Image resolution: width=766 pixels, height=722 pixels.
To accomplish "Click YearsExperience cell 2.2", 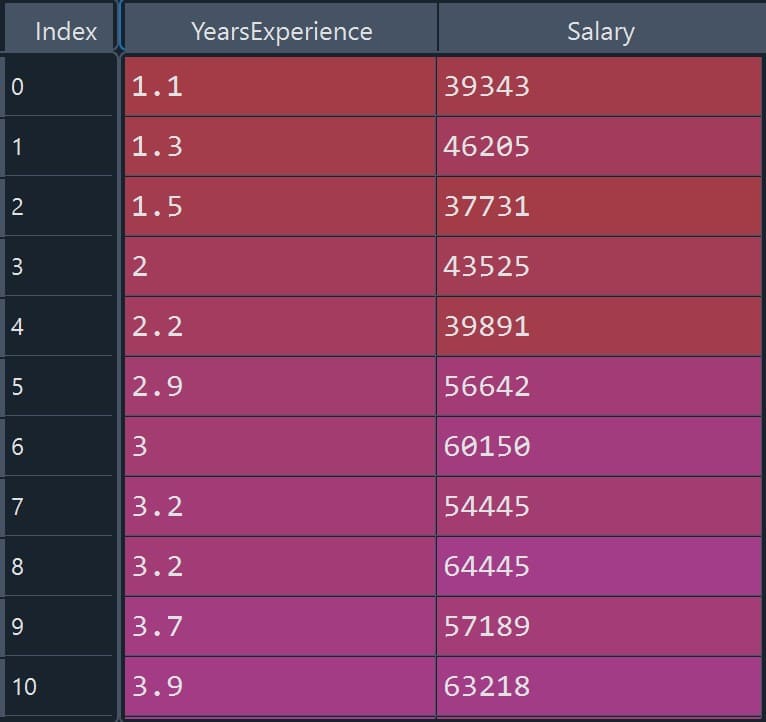I will tap(280, 327).
